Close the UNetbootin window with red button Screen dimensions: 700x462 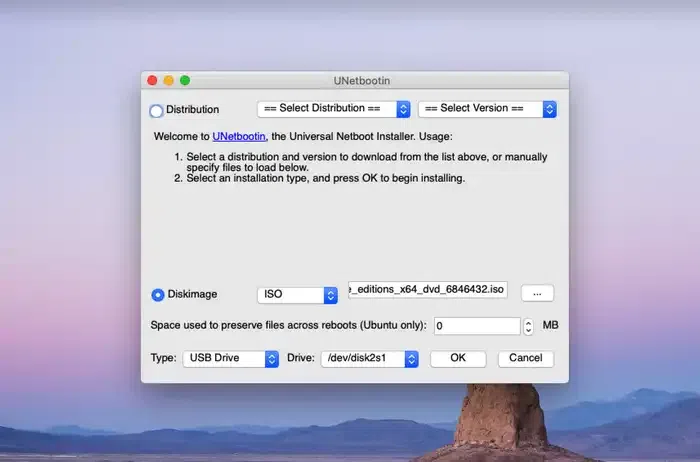153,80
